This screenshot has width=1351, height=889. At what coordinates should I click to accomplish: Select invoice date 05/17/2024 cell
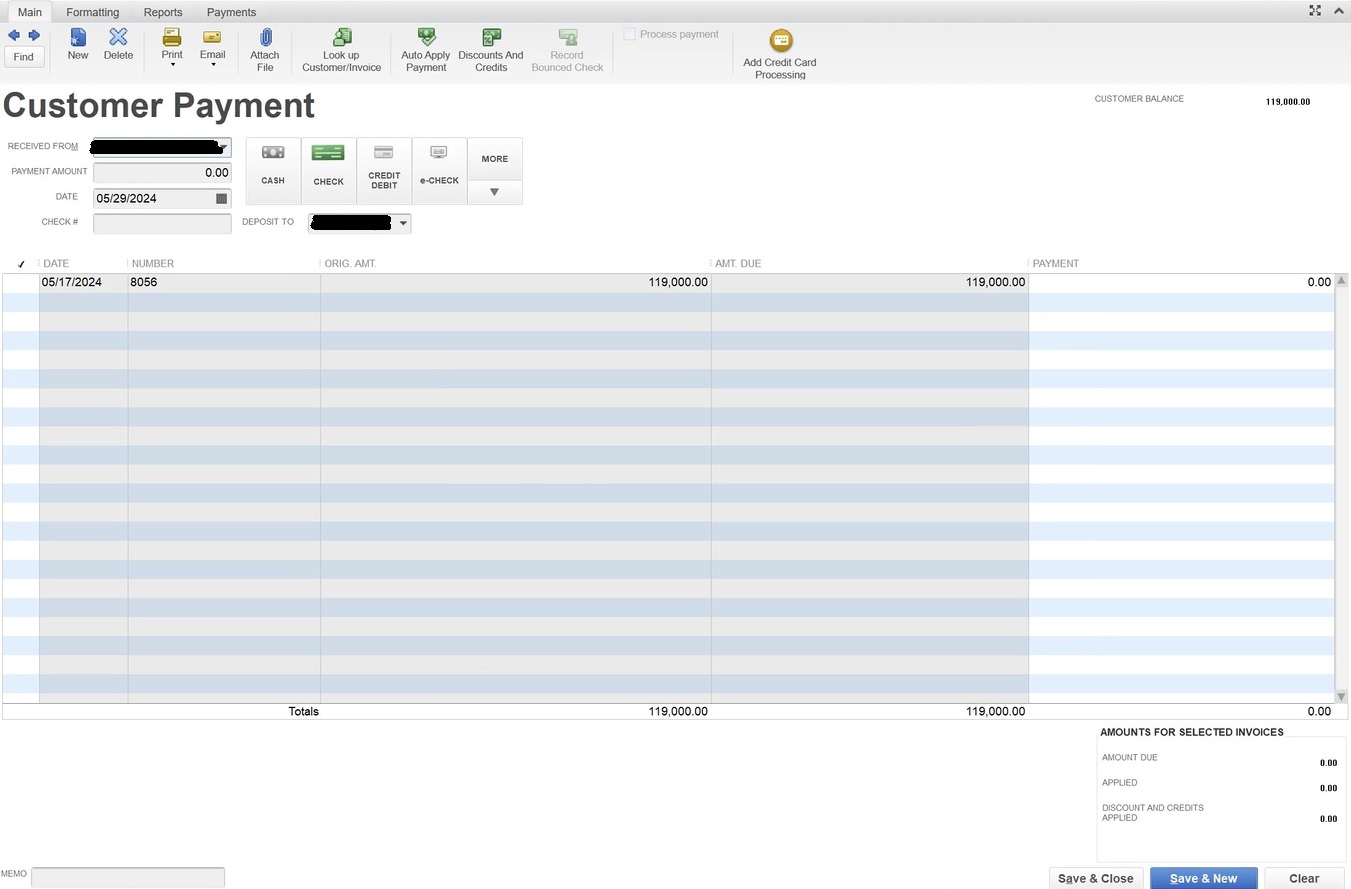[x=84, y=283]
